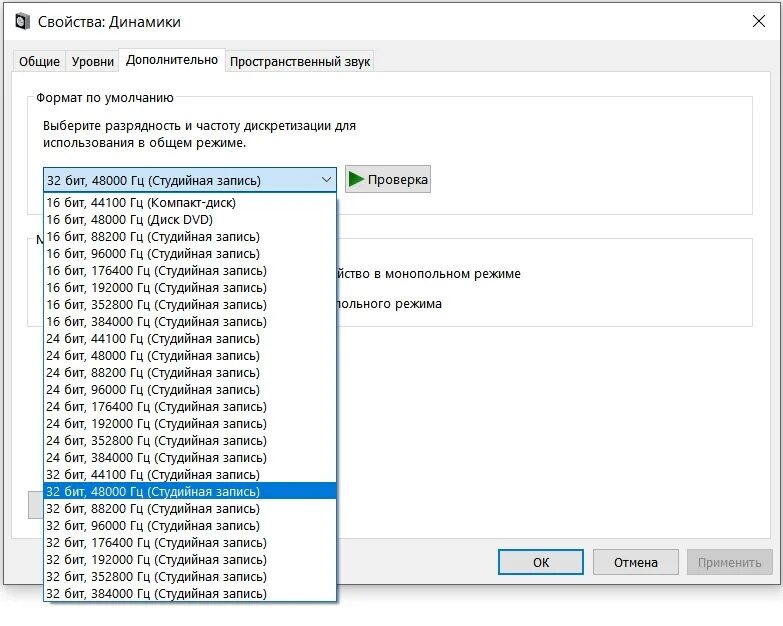Choose 16 бит, 44100 Гц (Компакт-диск)

[x=190, y=202]
